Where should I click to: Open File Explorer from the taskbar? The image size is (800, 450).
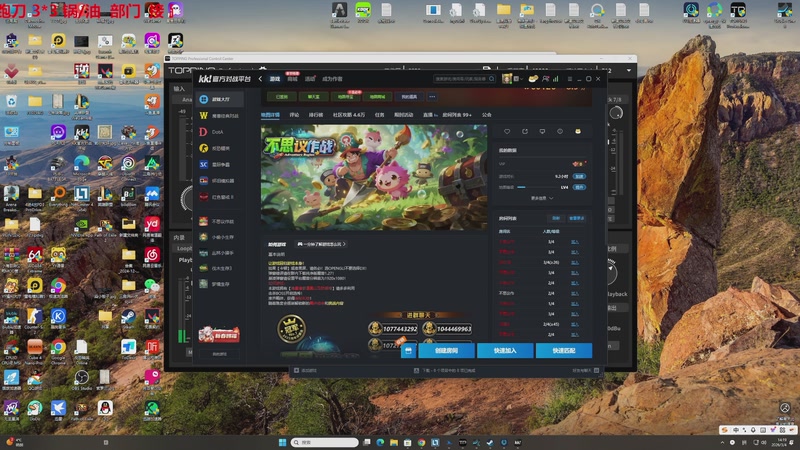(x=394, y=442)
